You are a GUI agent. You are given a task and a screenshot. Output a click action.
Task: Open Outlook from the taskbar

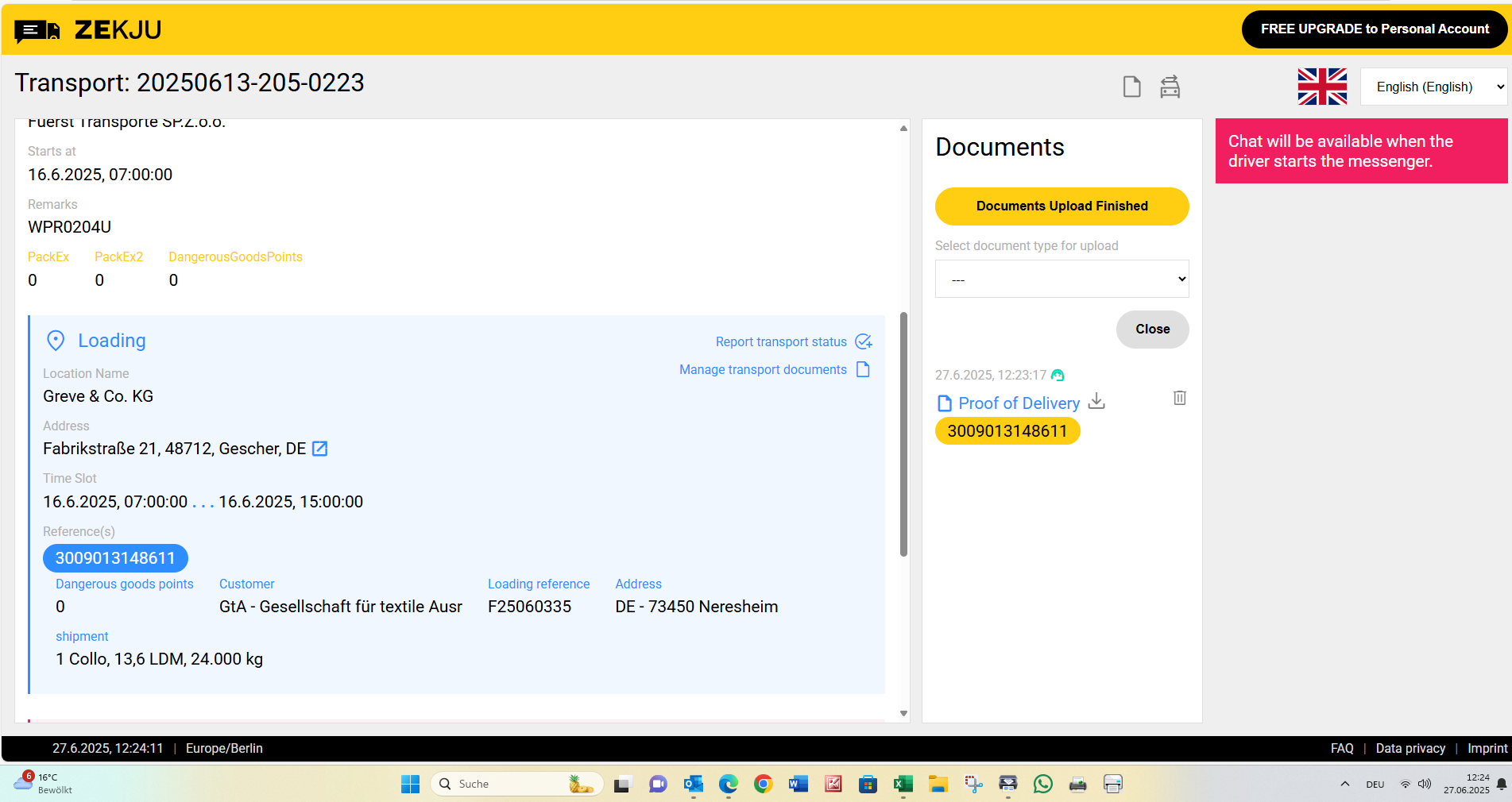693,785
